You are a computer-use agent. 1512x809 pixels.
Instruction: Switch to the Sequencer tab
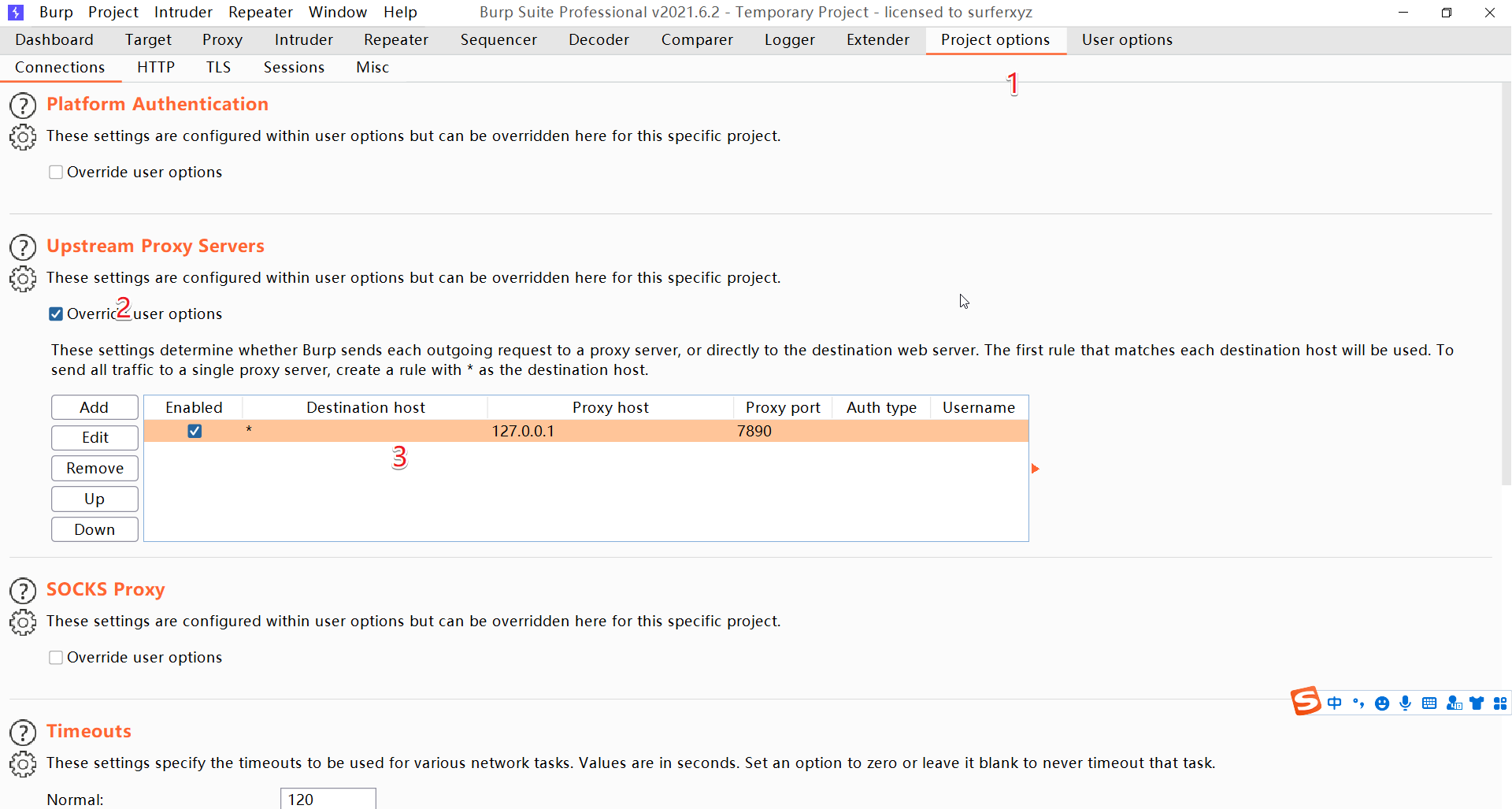pos(498,40)
